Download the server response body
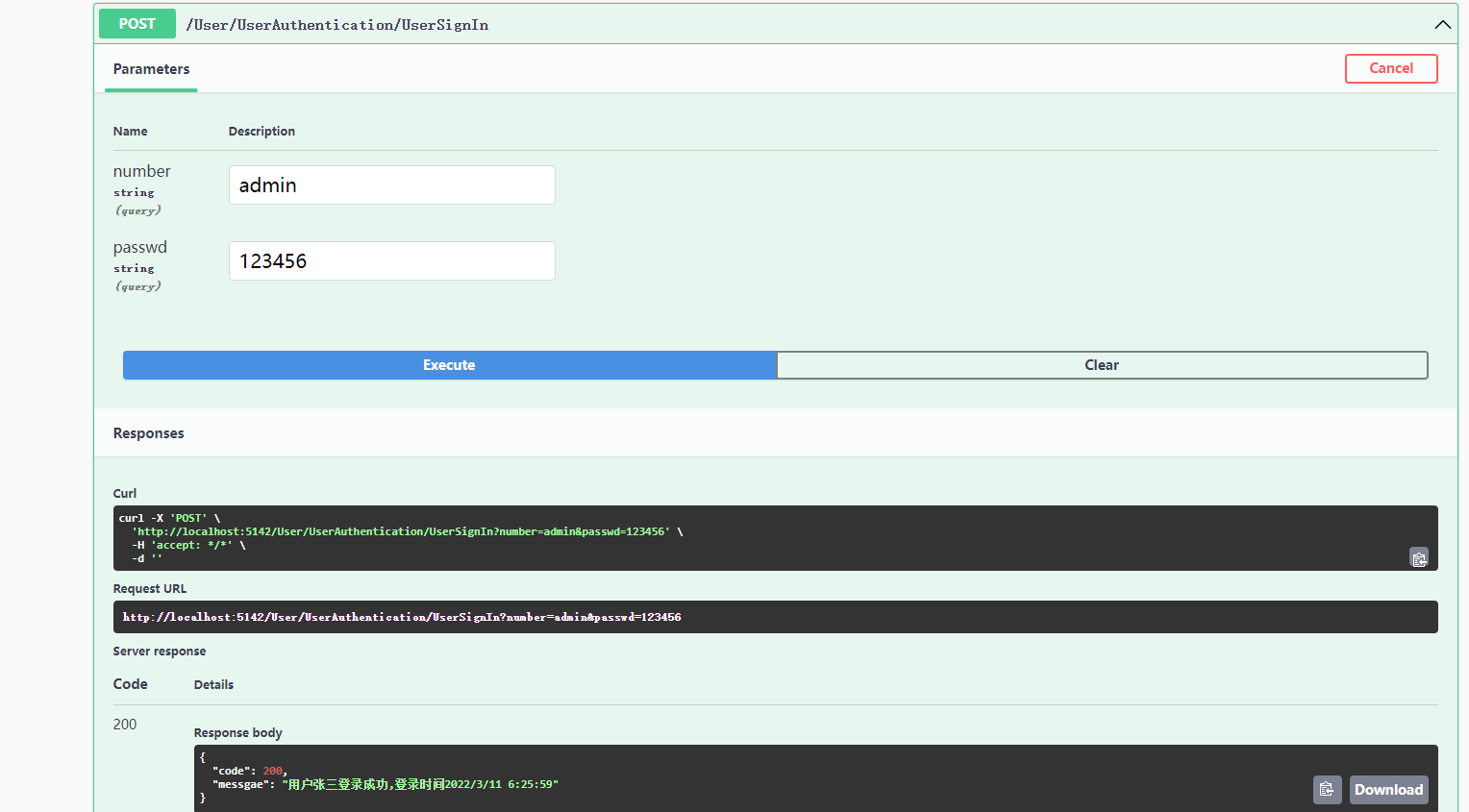The width and height of the screenshot is (1469, 812). tap(1388, 789)
